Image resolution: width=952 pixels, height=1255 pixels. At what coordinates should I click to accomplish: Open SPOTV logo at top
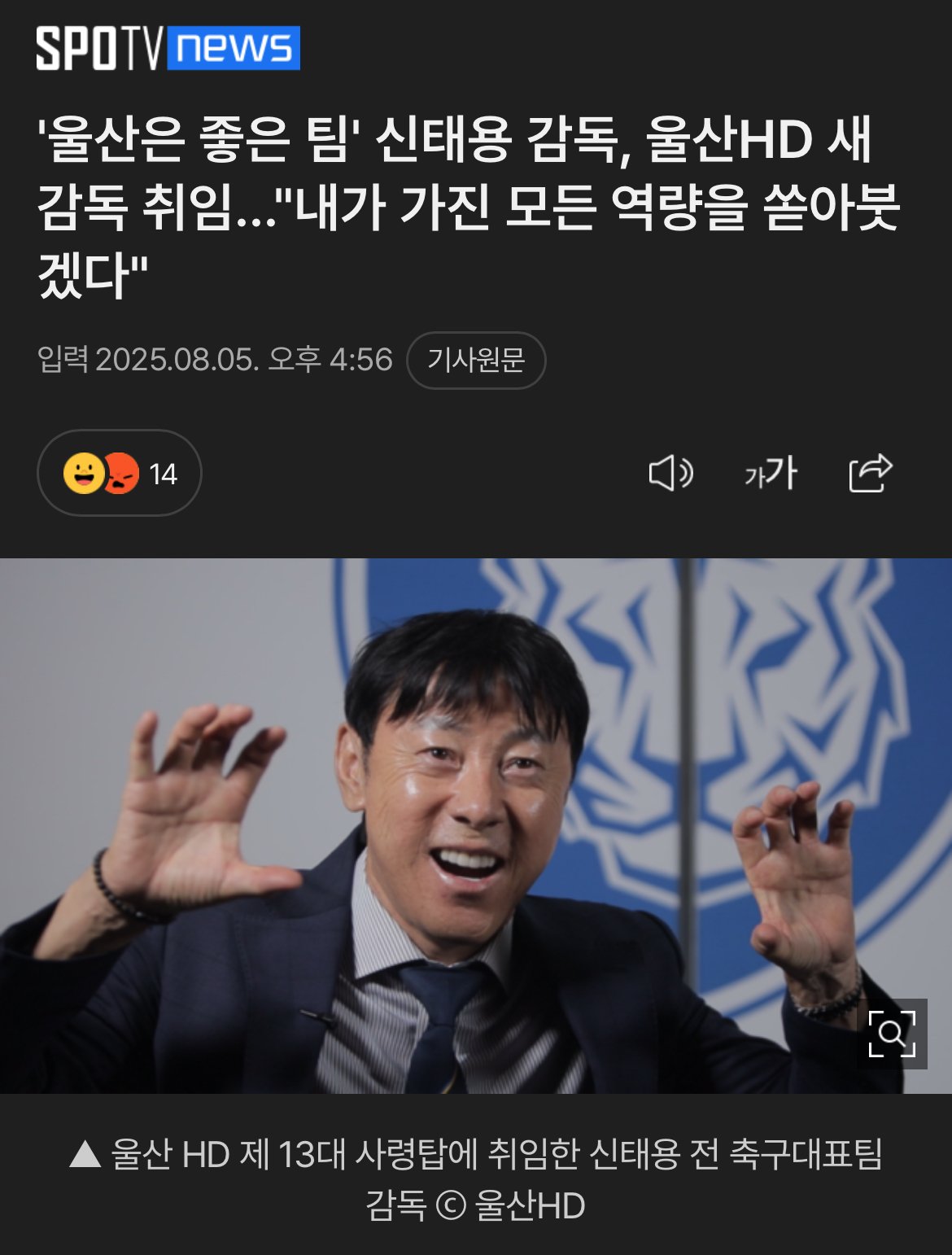pos(101,48)
